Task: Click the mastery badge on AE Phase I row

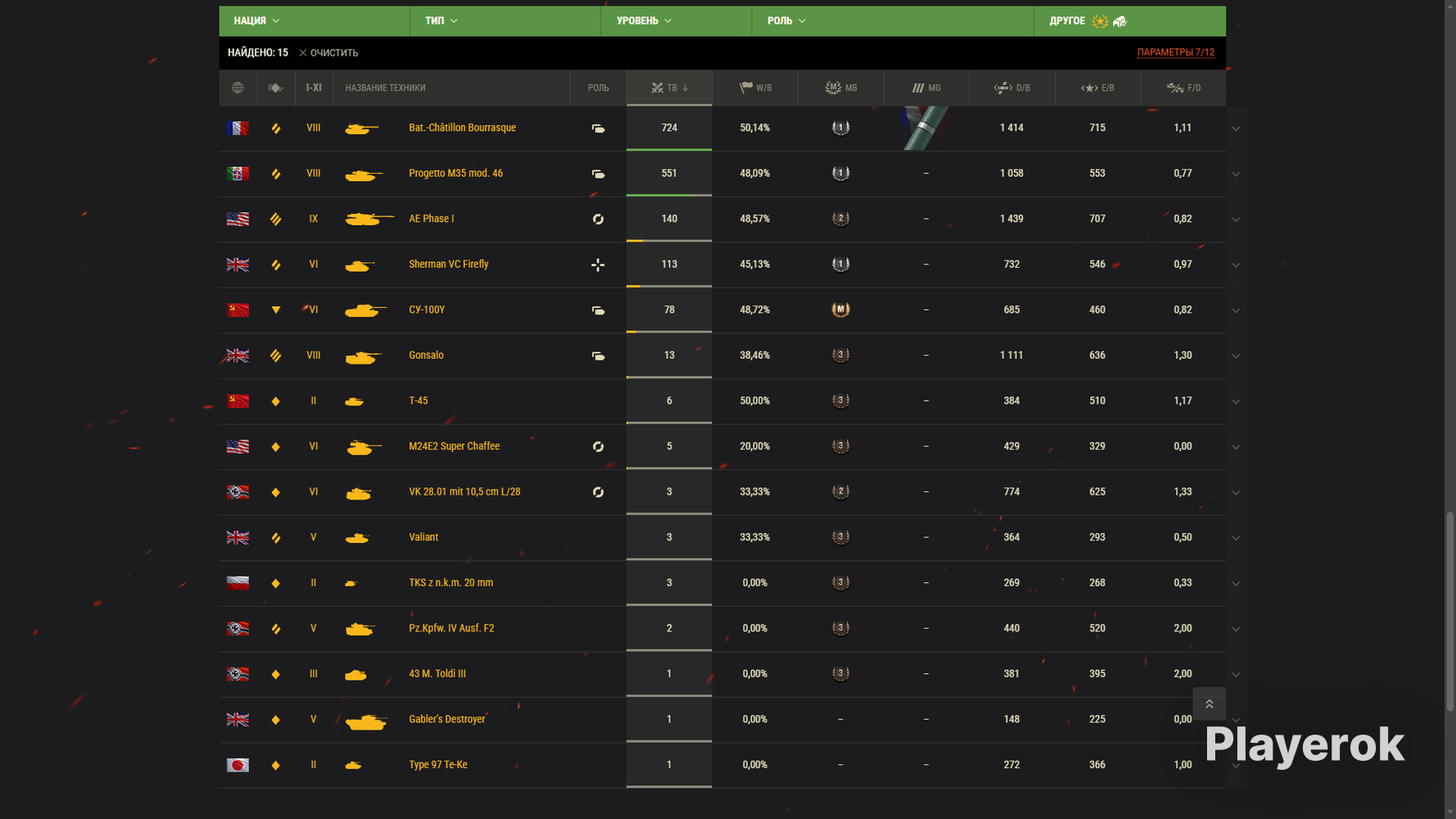Action: click(841, 219)
